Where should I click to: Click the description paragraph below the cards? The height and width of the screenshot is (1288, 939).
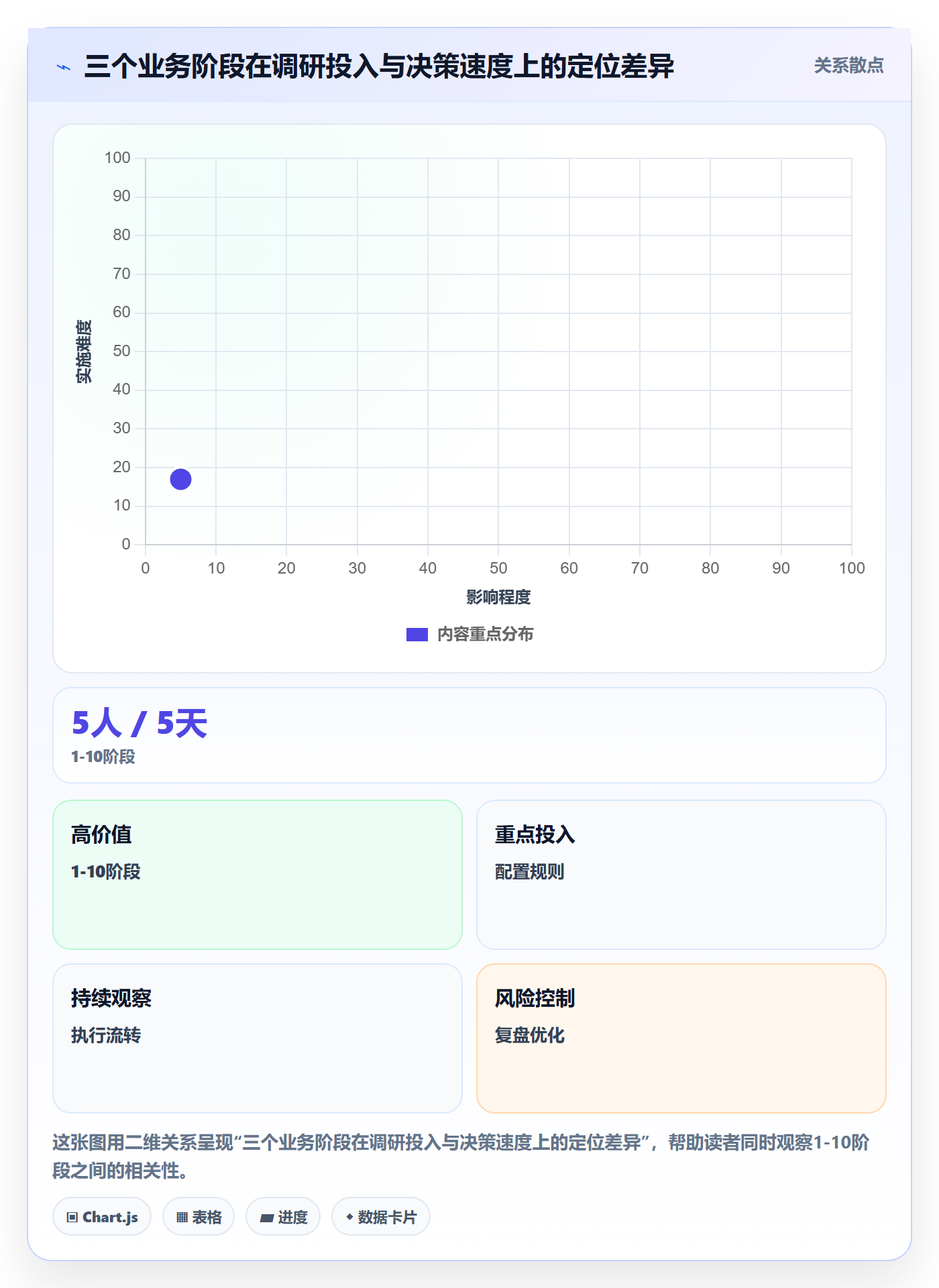point(461,1156)
